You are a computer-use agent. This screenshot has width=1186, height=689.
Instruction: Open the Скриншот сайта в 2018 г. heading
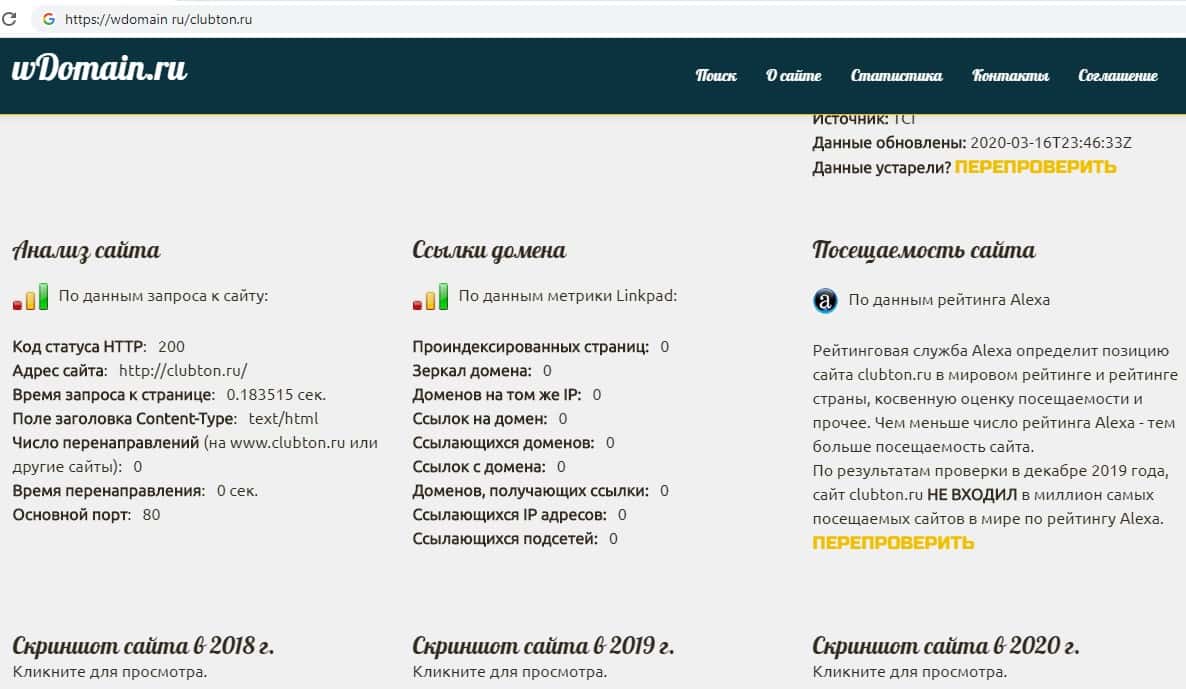[x=143, y=645]
